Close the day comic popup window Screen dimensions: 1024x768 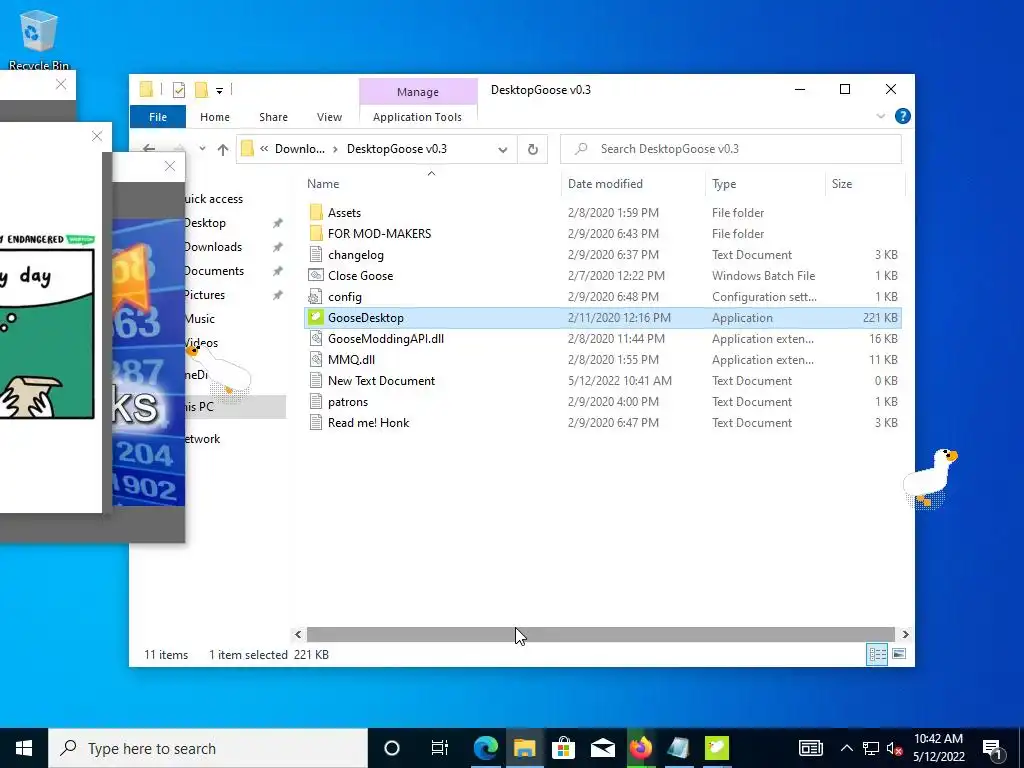(x=97, y=136)
